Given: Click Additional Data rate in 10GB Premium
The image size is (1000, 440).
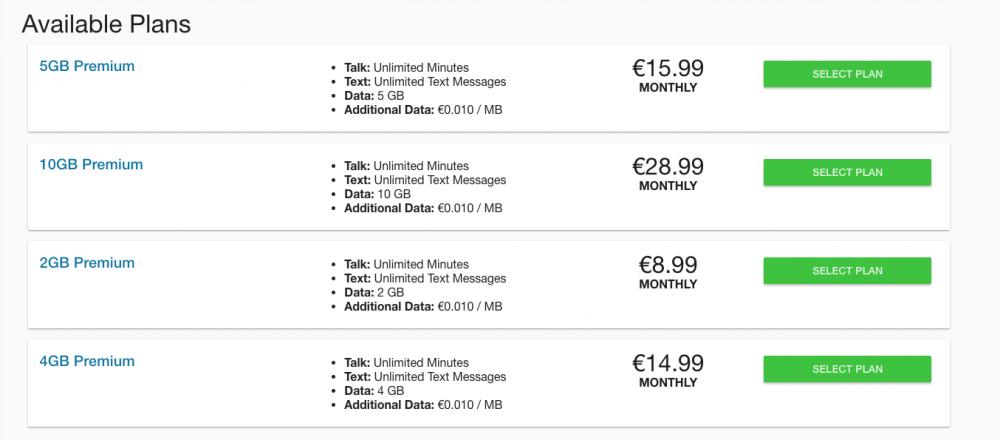Looking at the screenshot, I should [x=423, y=208].
